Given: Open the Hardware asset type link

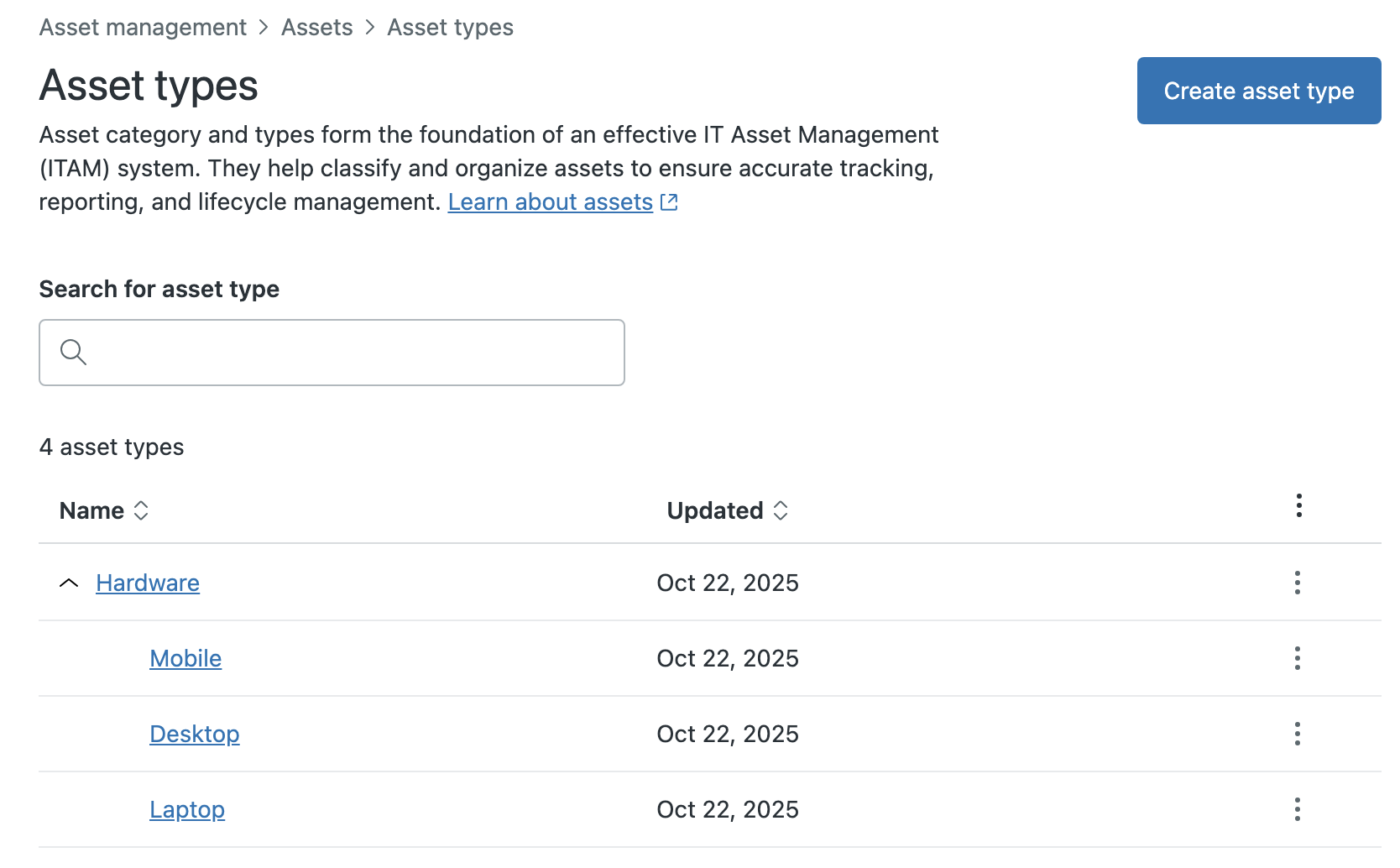Looking at the screenshot, I should pos(148,583).
